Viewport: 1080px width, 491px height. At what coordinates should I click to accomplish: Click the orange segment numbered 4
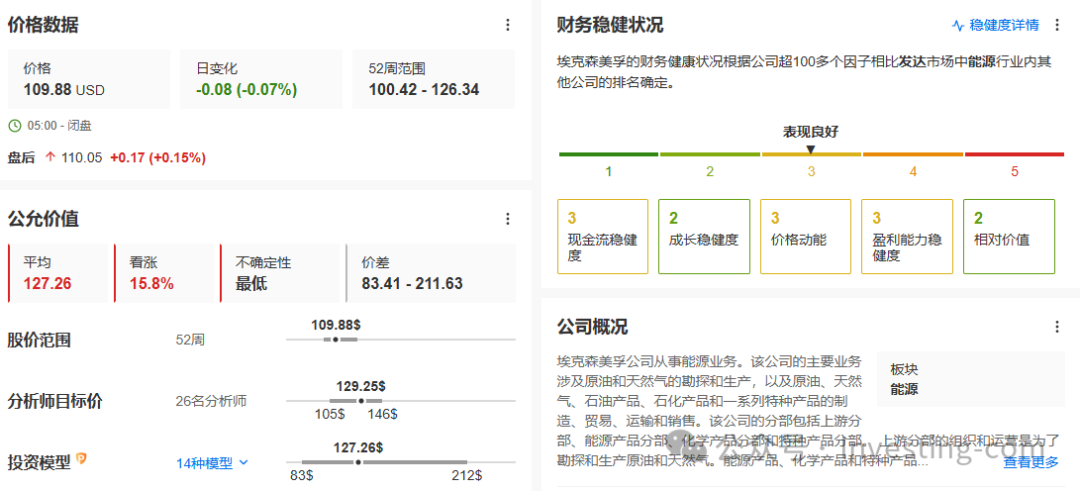click(x=913, y=154)
